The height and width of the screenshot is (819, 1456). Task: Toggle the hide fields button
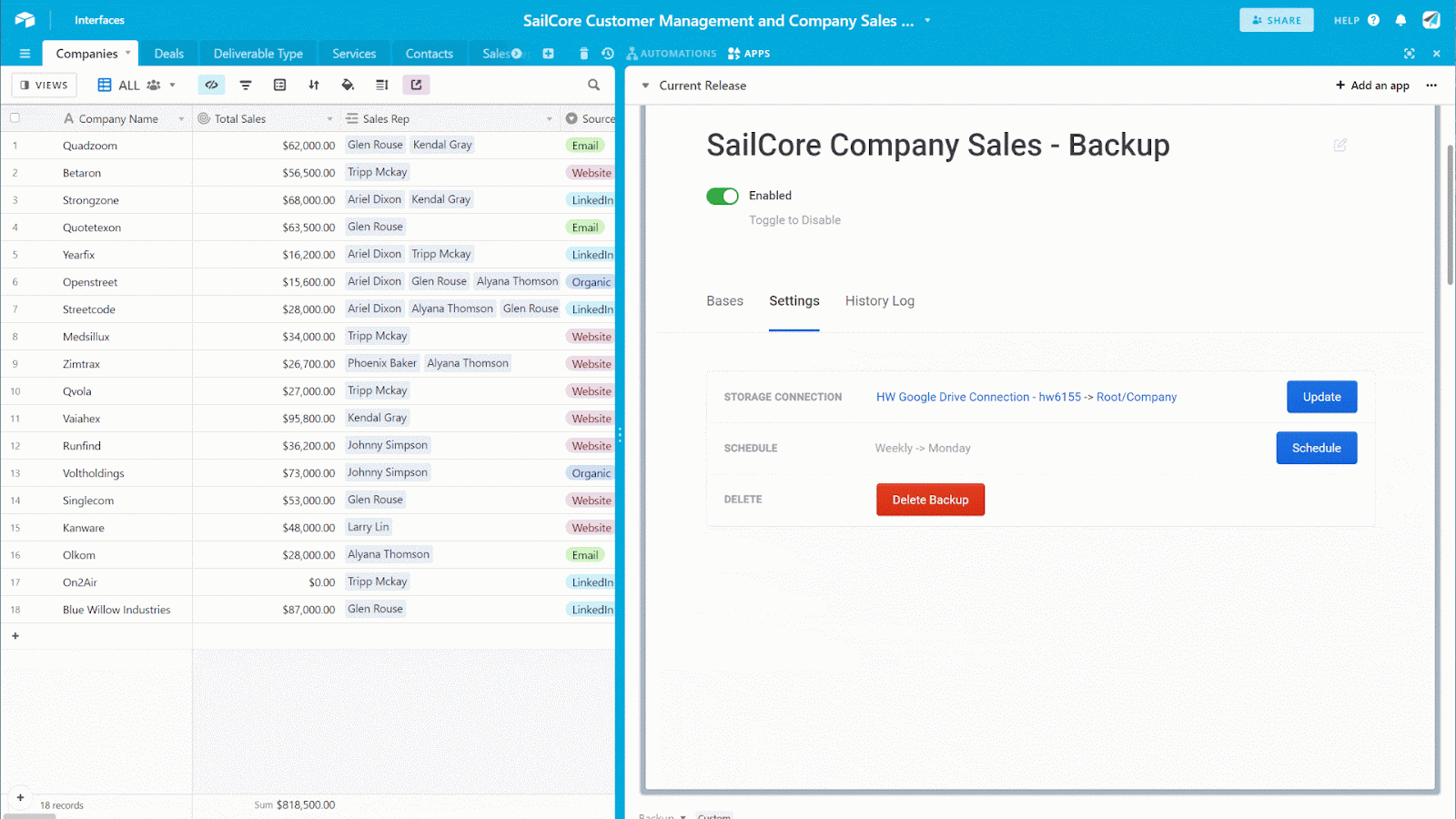[211, 85]
